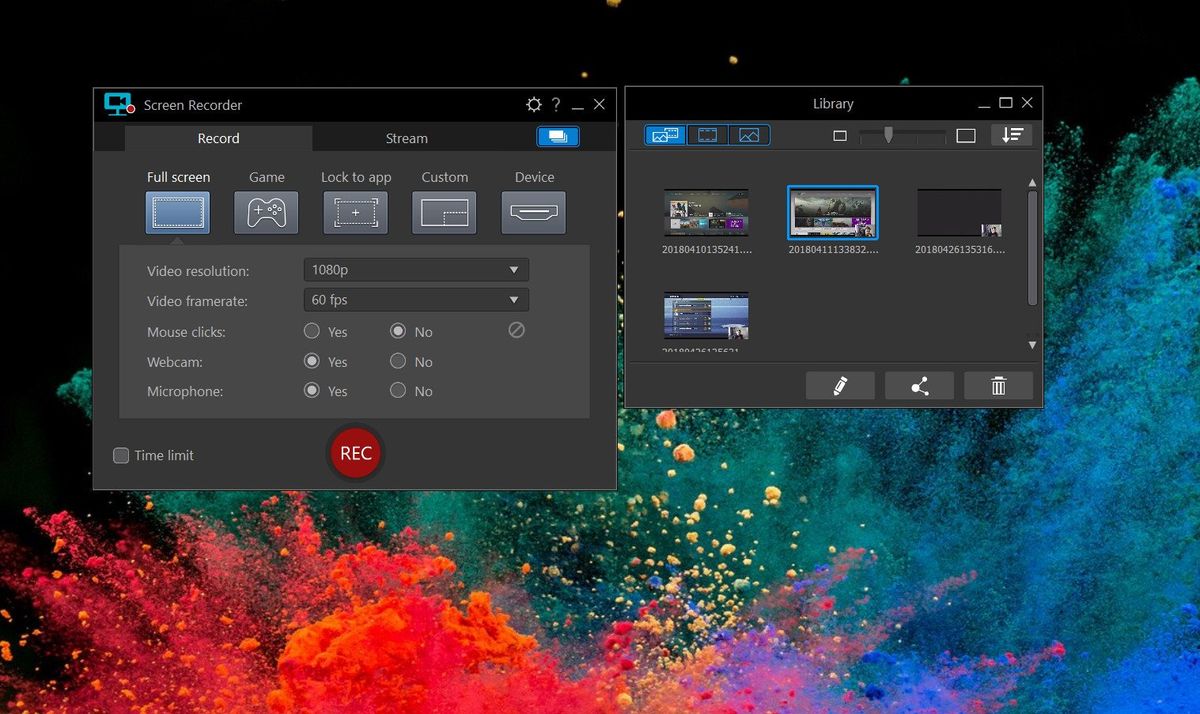1200x714 pixels.
Task: Open the video framerate dropdown
Action: (416, 299)
